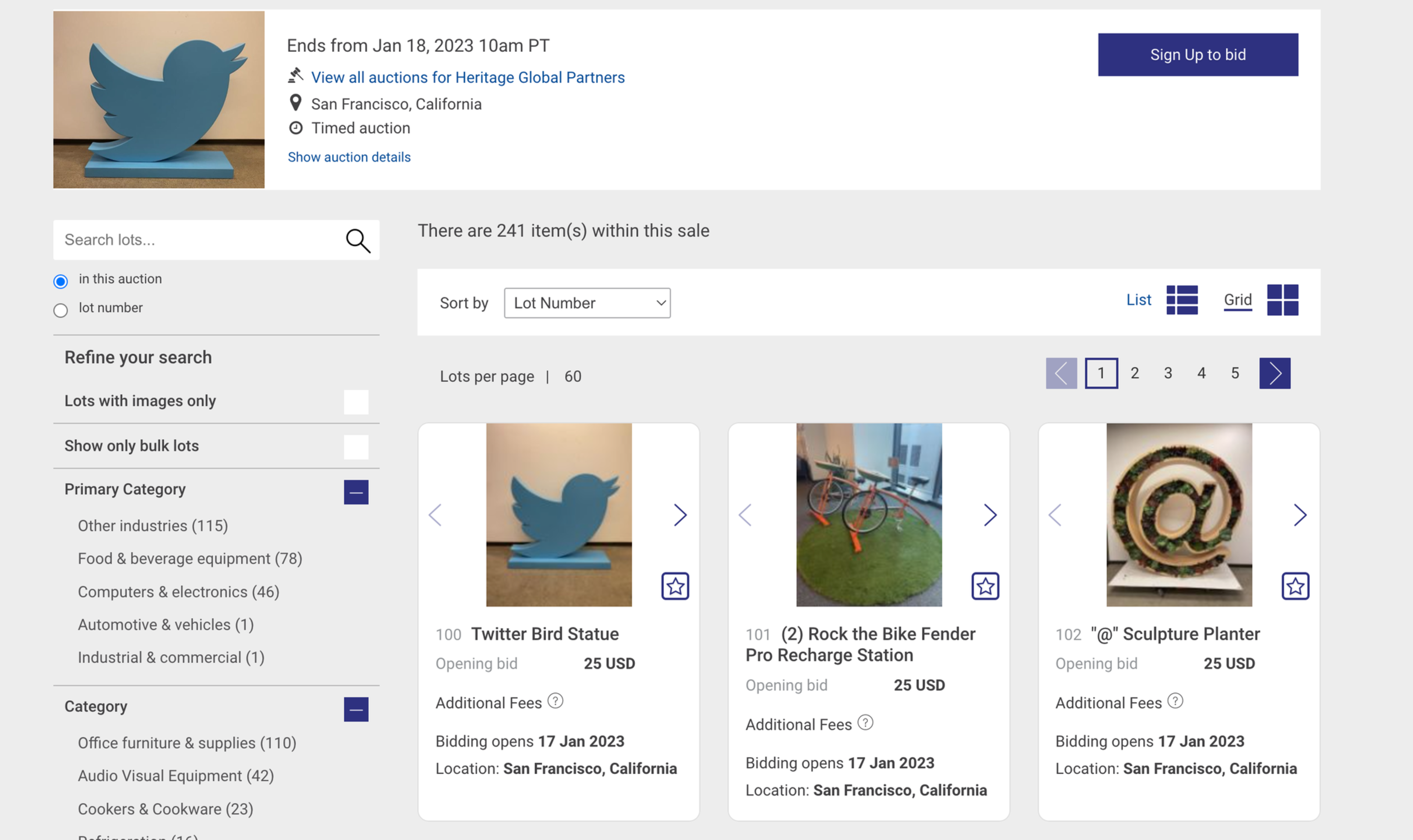
Task: Go to page 2
Action: tap(1134, 373)
